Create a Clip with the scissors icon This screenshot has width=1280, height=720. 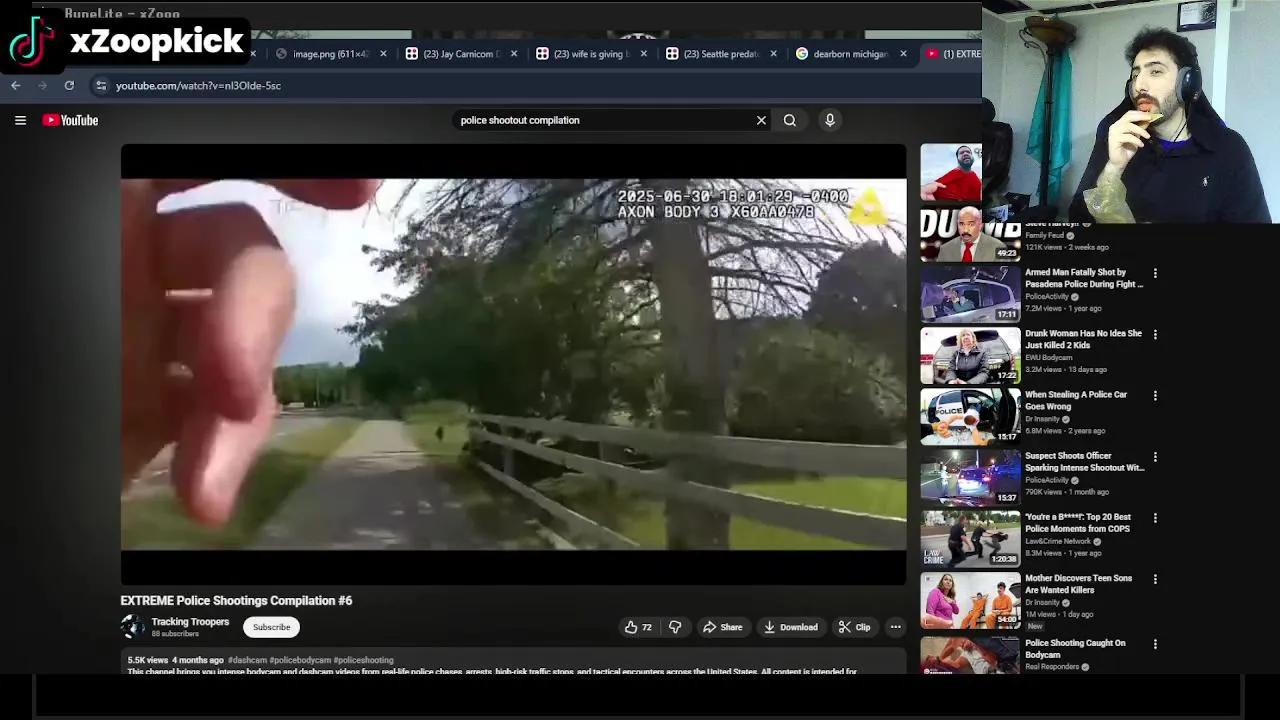coord(855,627)
